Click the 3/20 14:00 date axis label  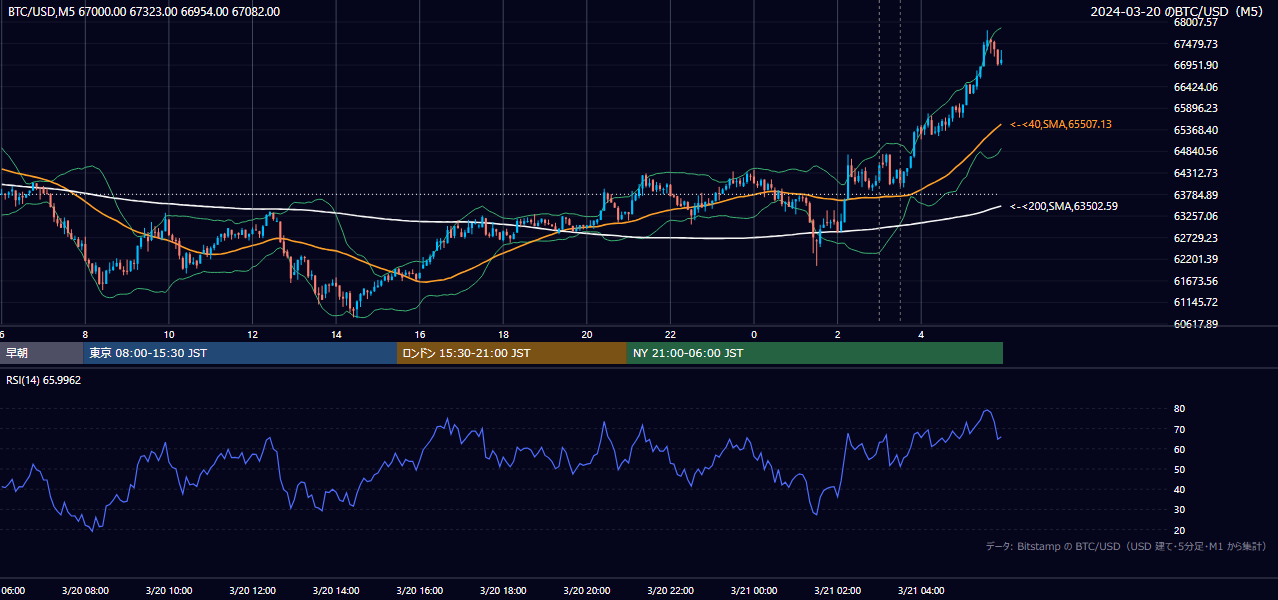point(336,591)
